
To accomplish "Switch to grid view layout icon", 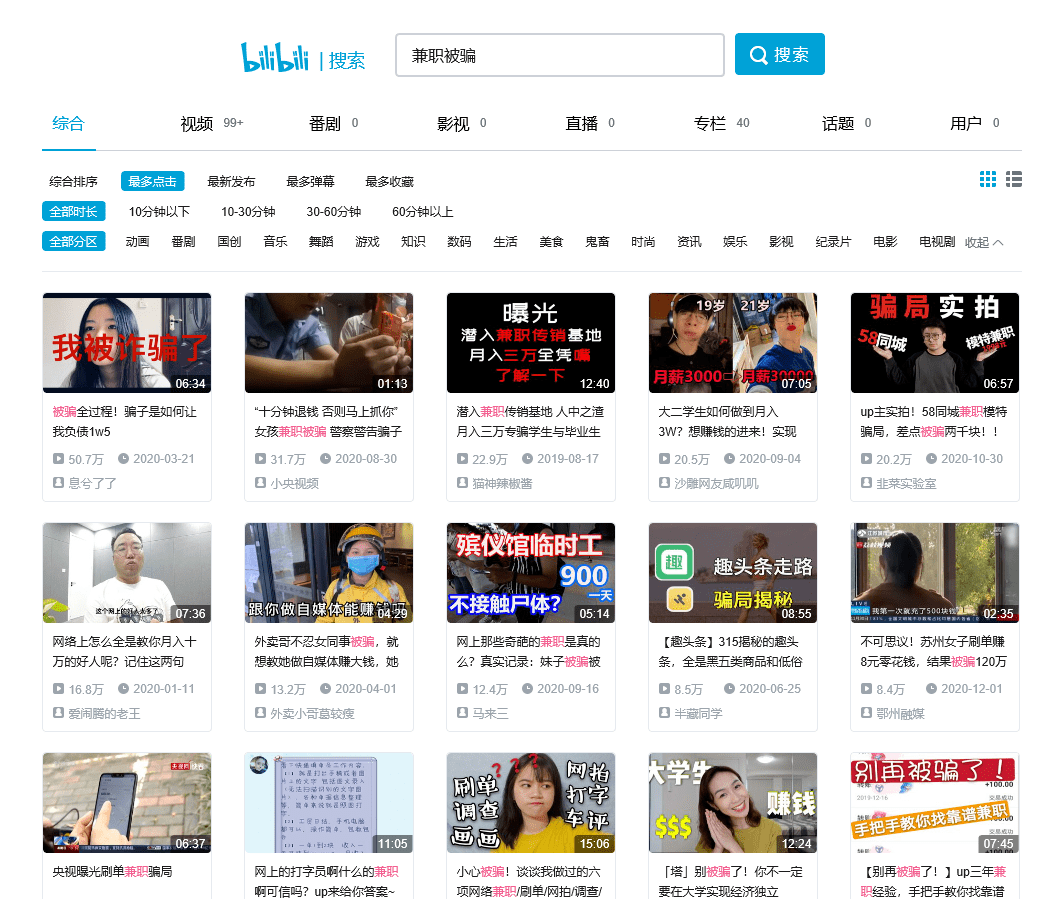I will tap(988, 179).
